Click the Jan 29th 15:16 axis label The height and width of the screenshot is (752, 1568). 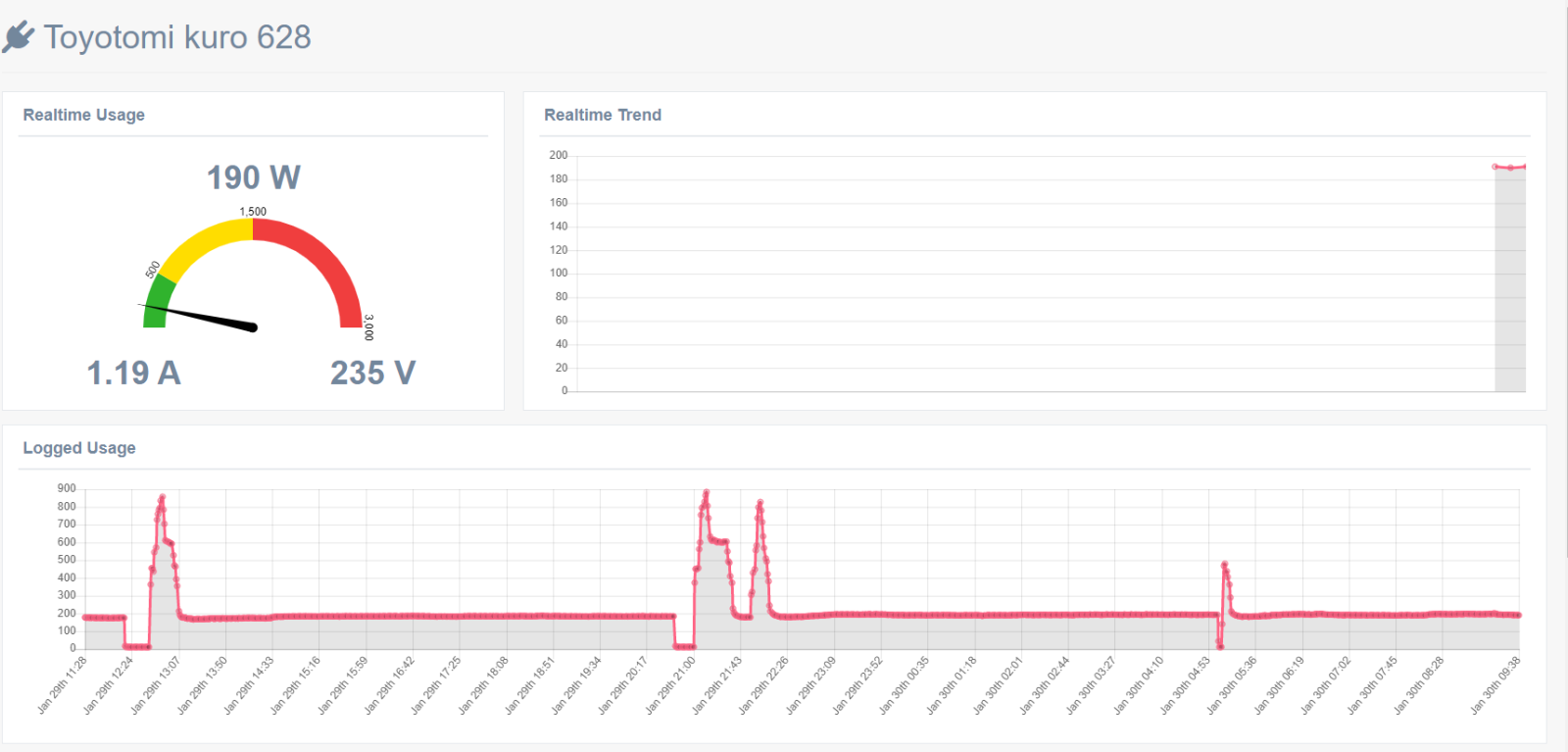click(x=296, y=685)
